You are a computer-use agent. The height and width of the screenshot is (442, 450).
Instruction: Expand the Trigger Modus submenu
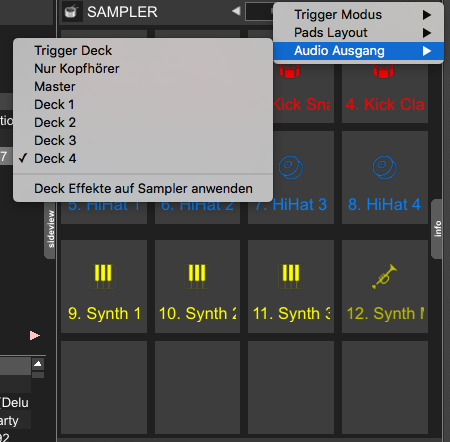[x=359, y=15]
